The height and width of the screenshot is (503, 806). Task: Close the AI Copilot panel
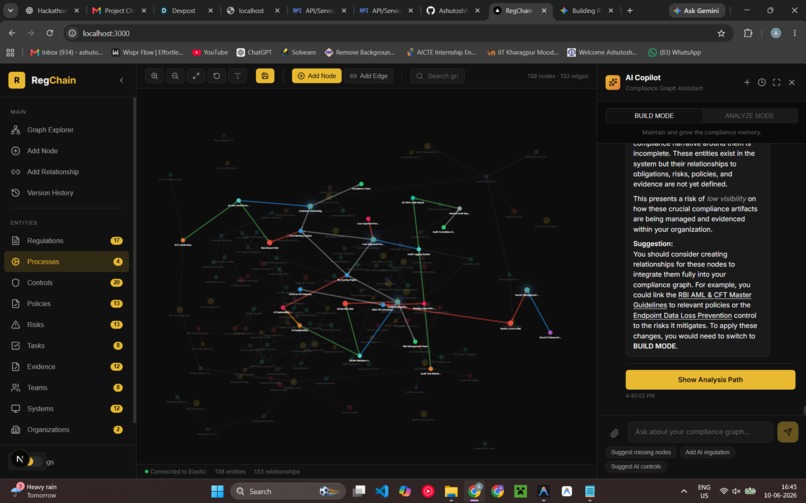pos(792,82)
